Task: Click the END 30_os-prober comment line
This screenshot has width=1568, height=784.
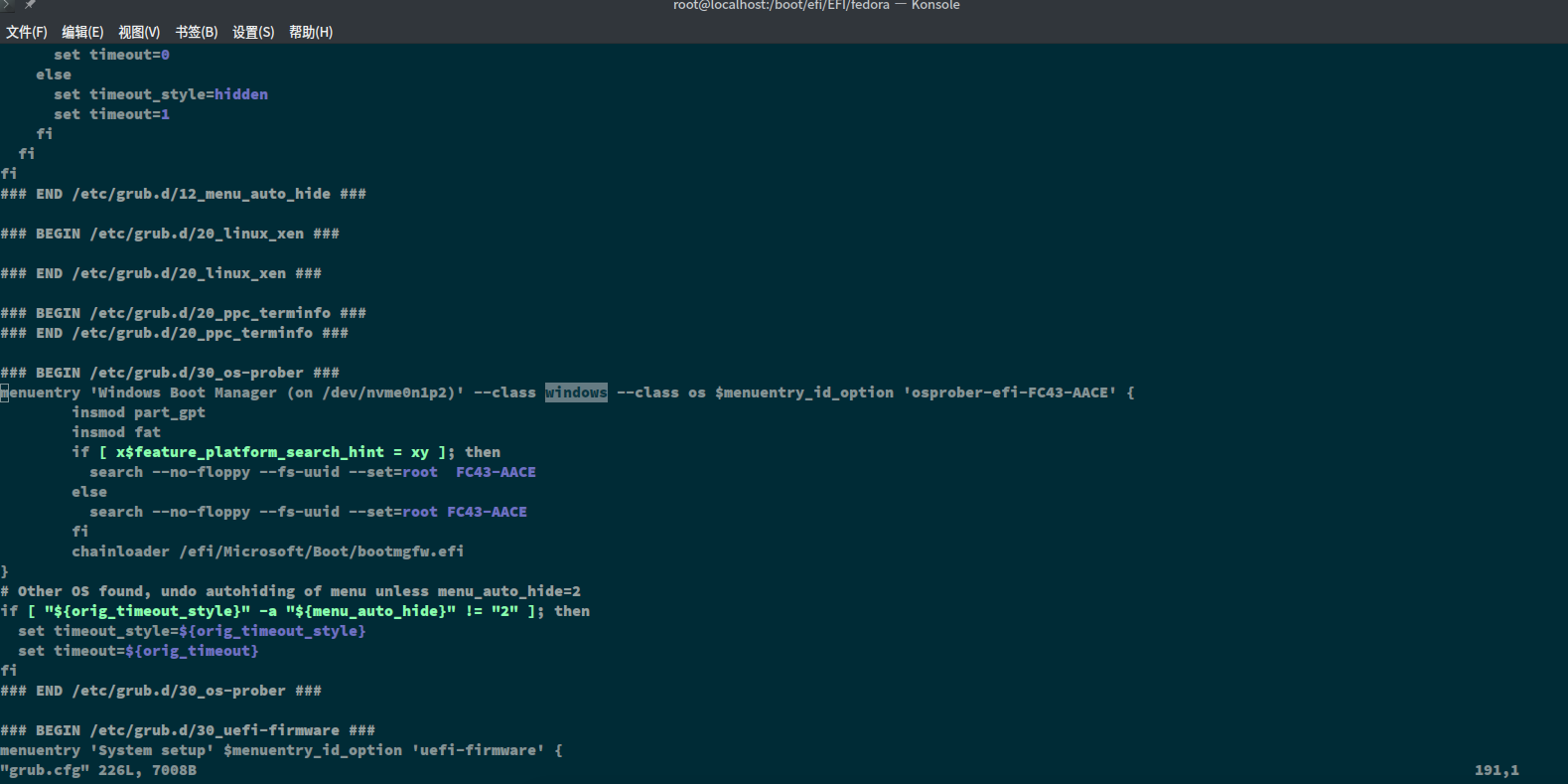Action: tap(161, 691)
